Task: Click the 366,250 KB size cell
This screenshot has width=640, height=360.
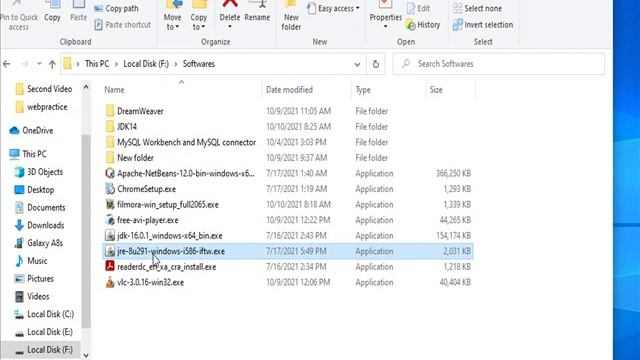Action: pyautogui.click(x=453, y=173)
